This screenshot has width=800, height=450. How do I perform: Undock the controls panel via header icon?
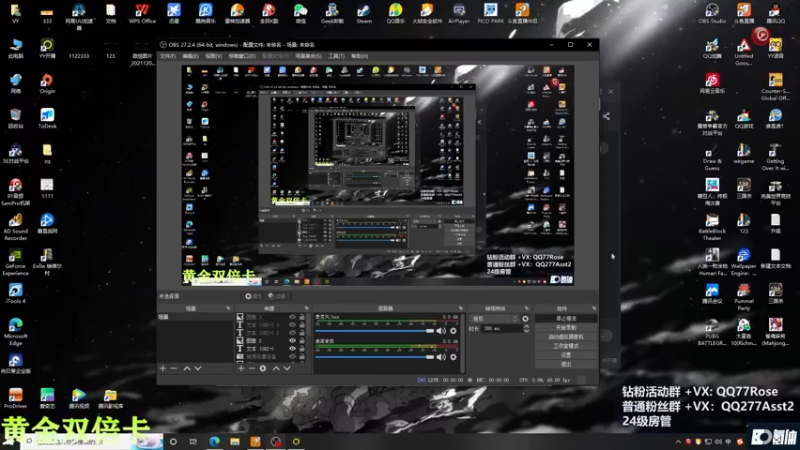(x=594, y=308)
